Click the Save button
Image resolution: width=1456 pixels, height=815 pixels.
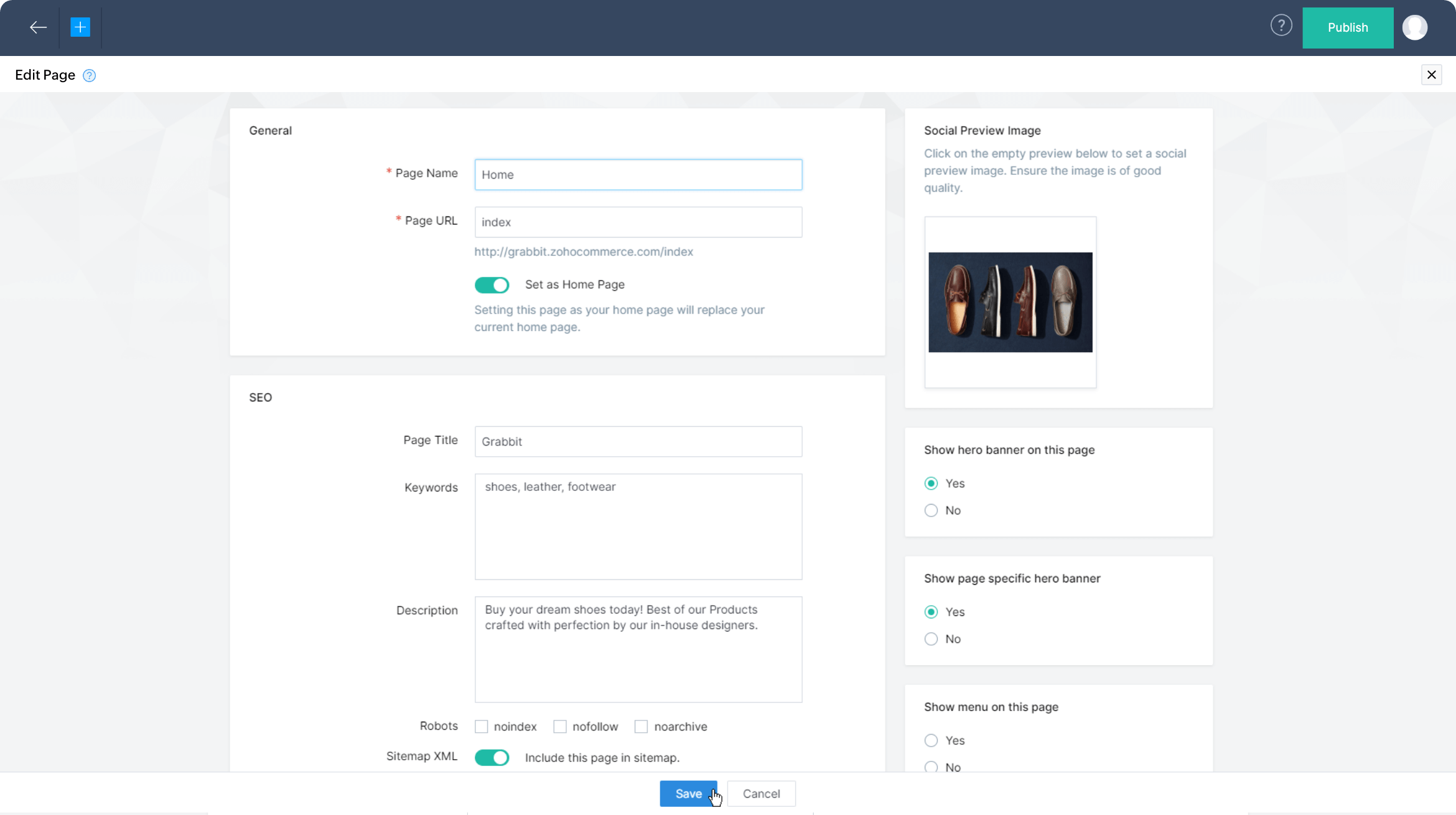pyautogui.click(x=688, y=794)
